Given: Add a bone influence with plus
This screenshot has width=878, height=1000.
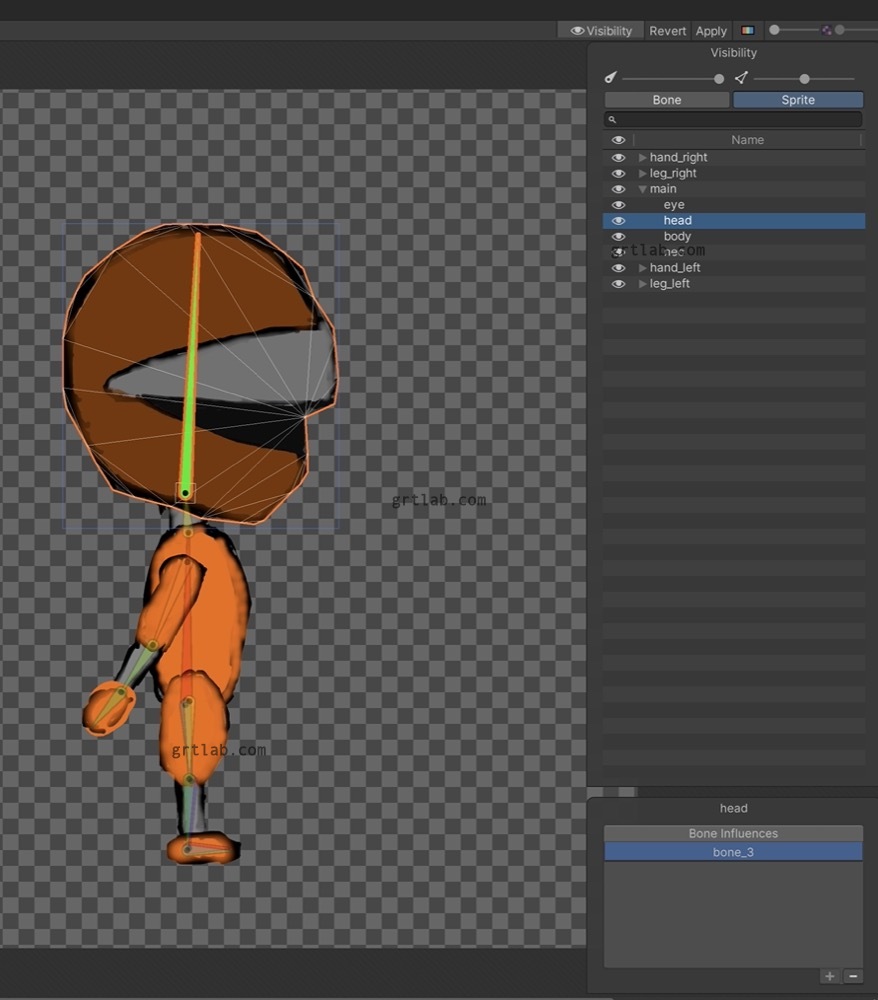Looking at the screenshot, I should [830, 976].
